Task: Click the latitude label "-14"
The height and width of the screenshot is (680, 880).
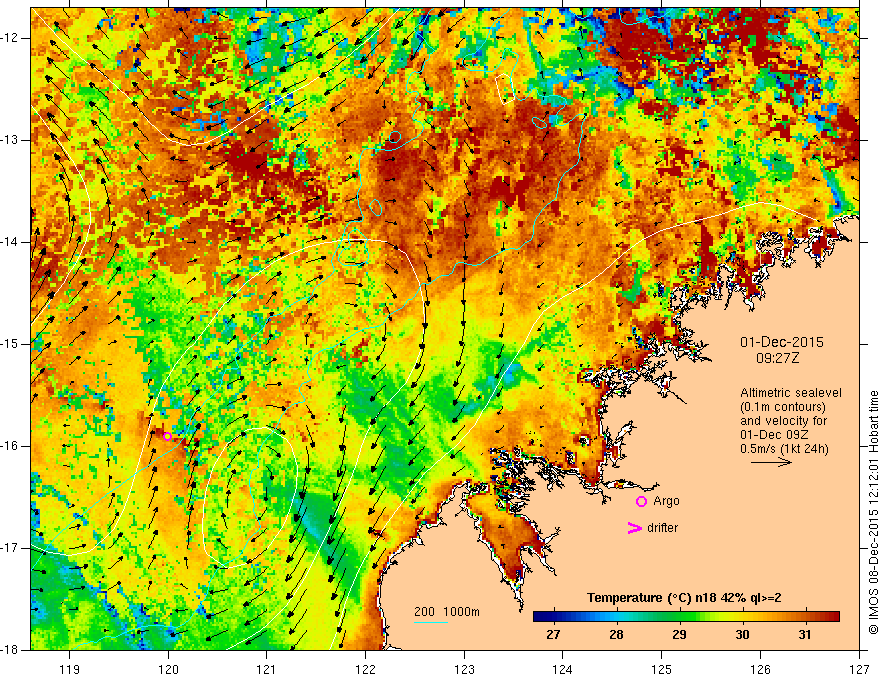Action: 10,242
